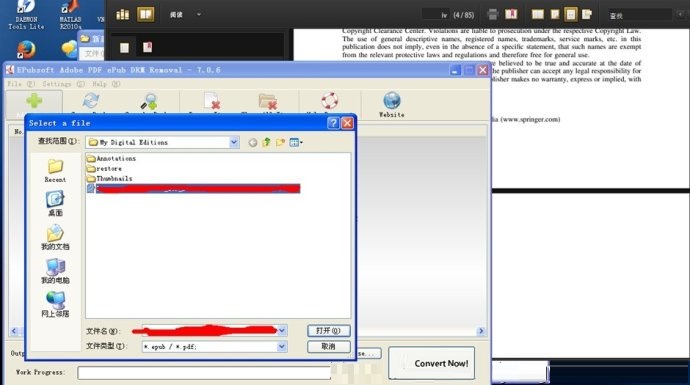Click the search-and-add magnifier toolbar icon

tap(149, 102)
